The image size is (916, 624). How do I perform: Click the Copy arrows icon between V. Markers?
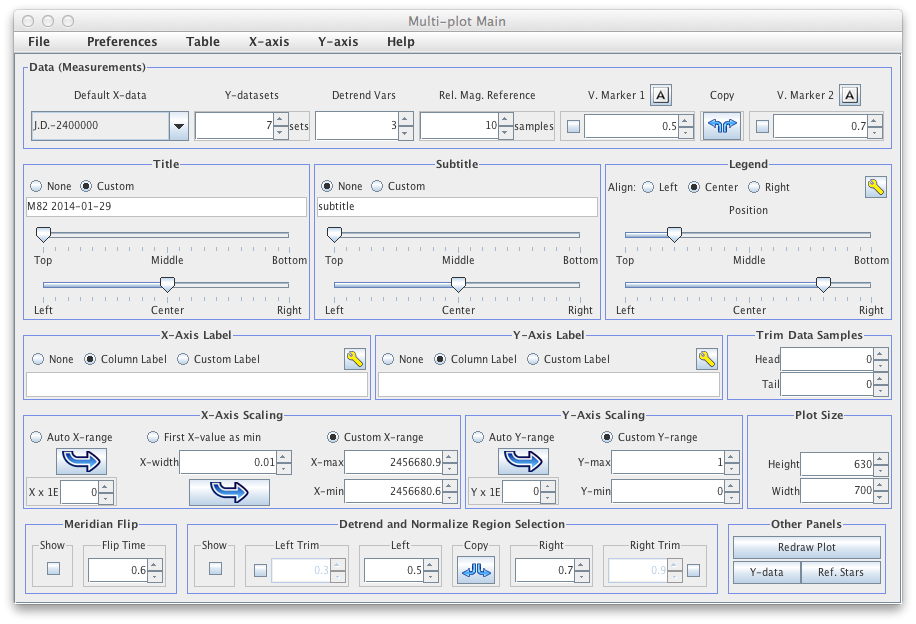tap(722, 126)
